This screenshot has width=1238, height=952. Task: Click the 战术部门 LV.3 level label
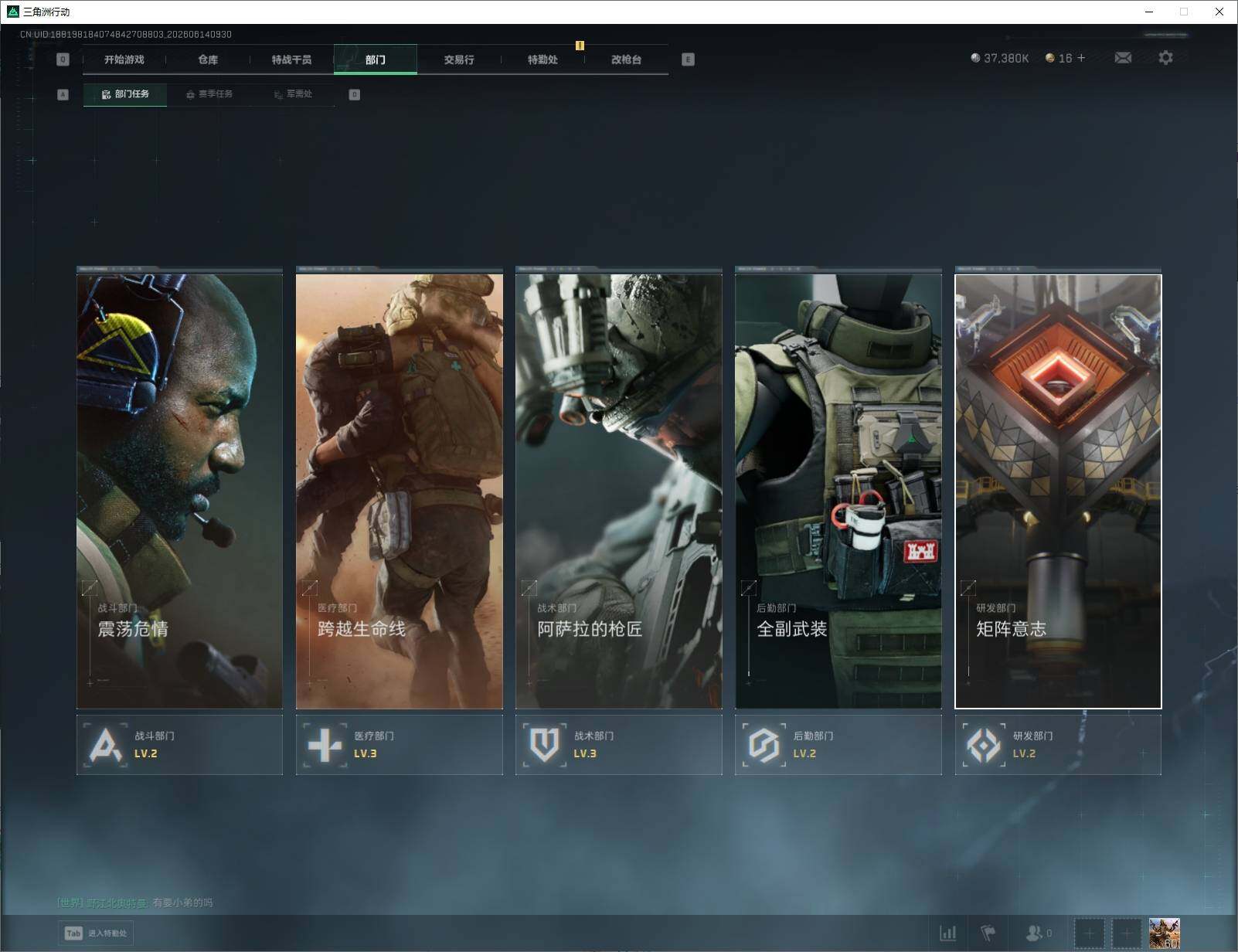click(x=585, y=753)
